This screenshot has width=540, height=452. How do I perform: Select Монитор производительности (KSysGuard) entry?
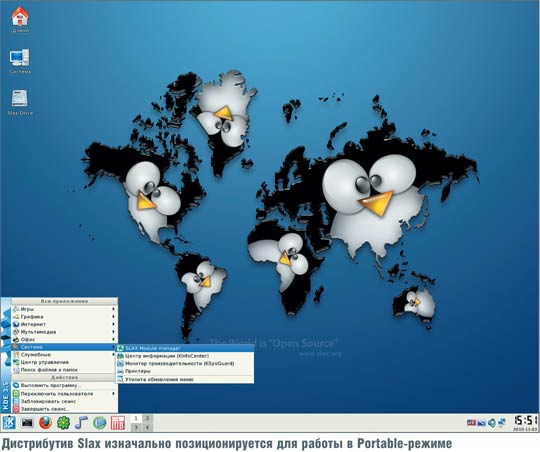(x=185, y=363)
